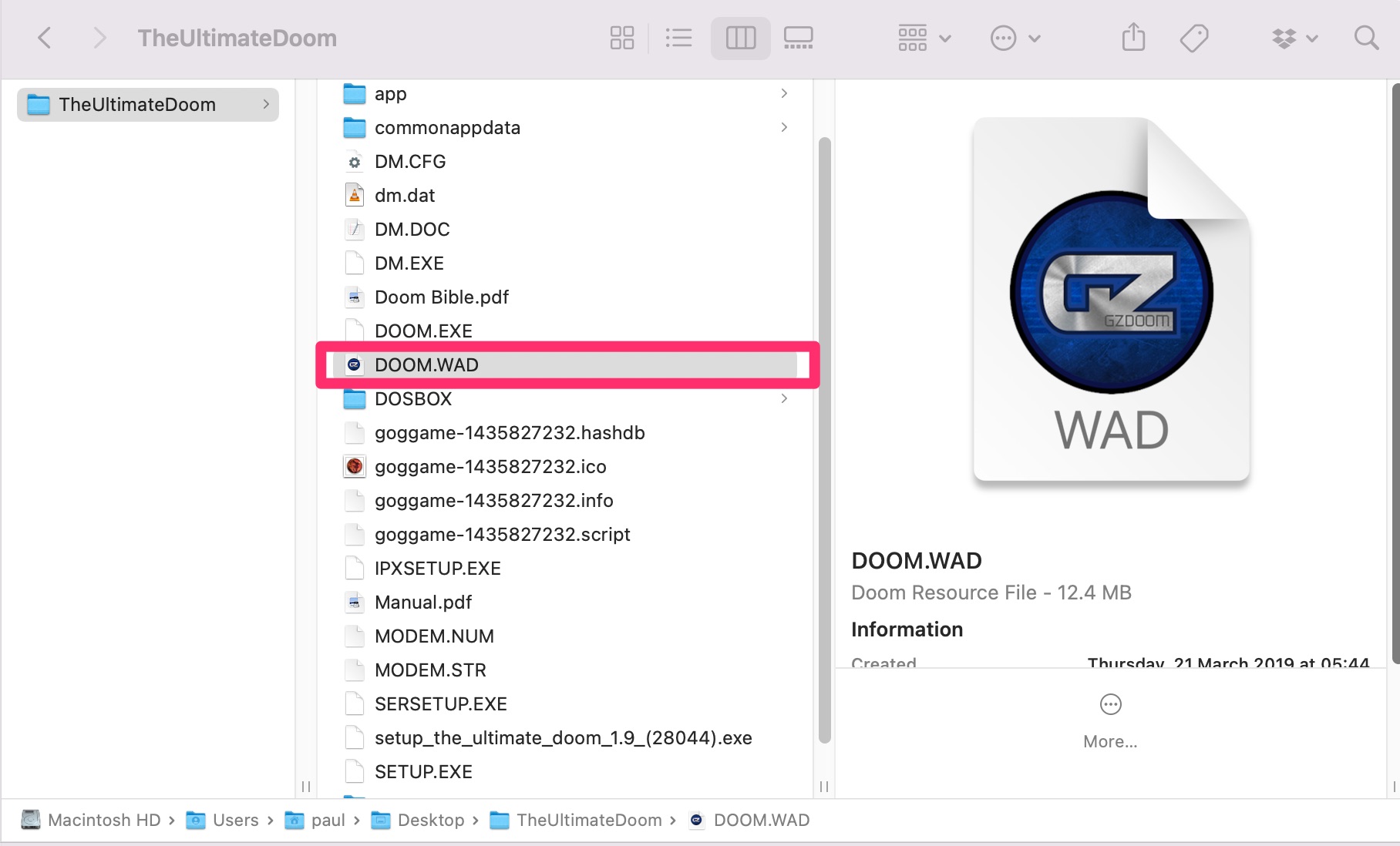Viewport: 1400px width, 846px height.
Task: Open the Action ellipsis menu
Action: (x=1015, y=38)
